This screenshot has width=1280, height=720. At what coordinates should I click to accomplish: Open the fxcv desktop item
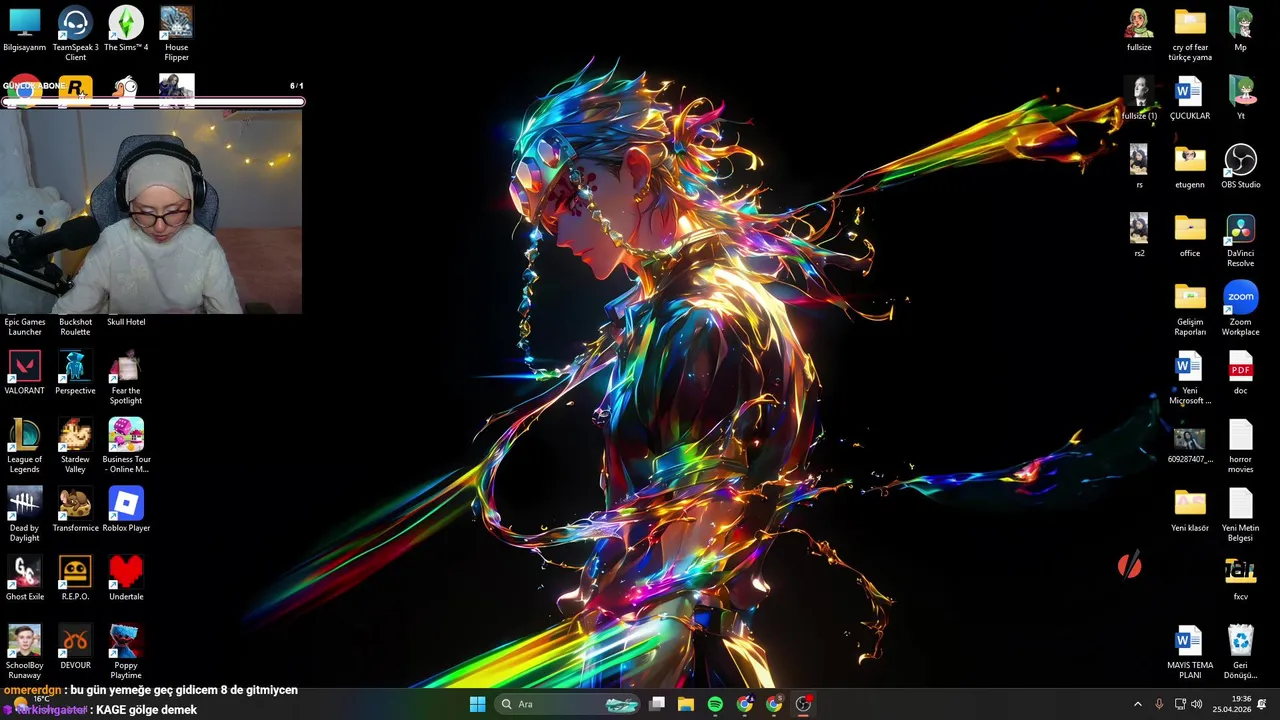pyautogui.click(x=1241, y=578)
